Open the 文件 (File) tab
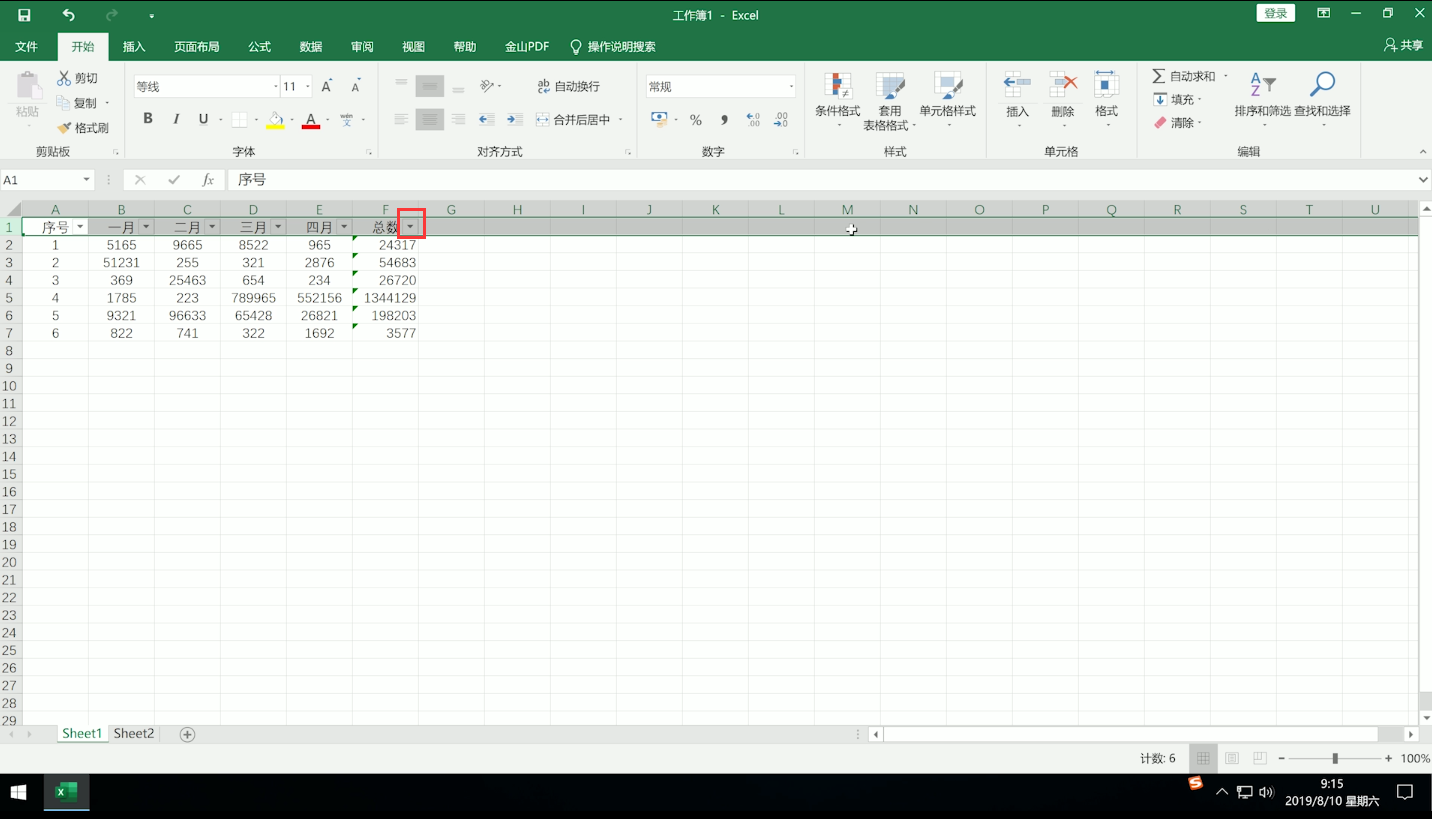 point(26,47)
